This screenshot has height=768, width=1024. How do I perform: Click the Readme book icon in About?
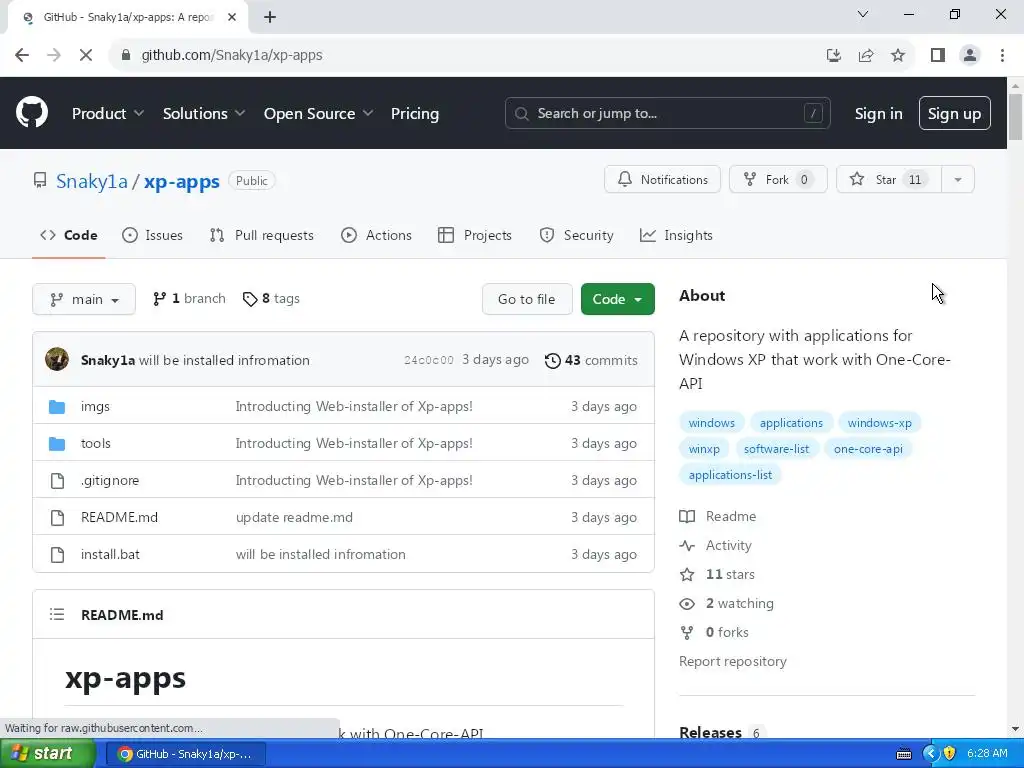(687, 517)
